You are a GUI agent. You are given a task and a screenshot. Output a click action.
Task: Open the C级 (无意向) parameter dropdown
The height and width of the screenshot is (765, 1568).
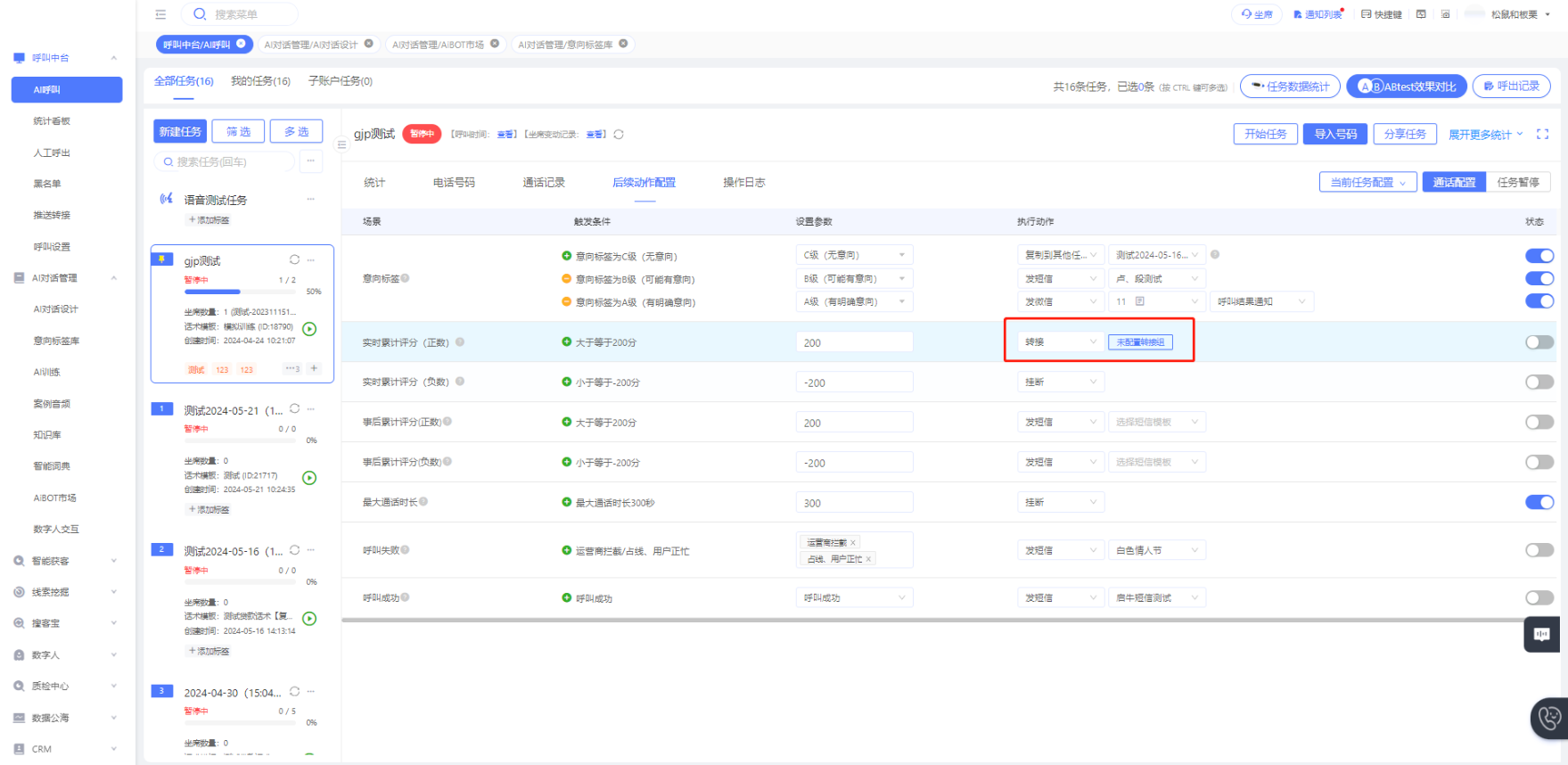[x=853, y=255]
